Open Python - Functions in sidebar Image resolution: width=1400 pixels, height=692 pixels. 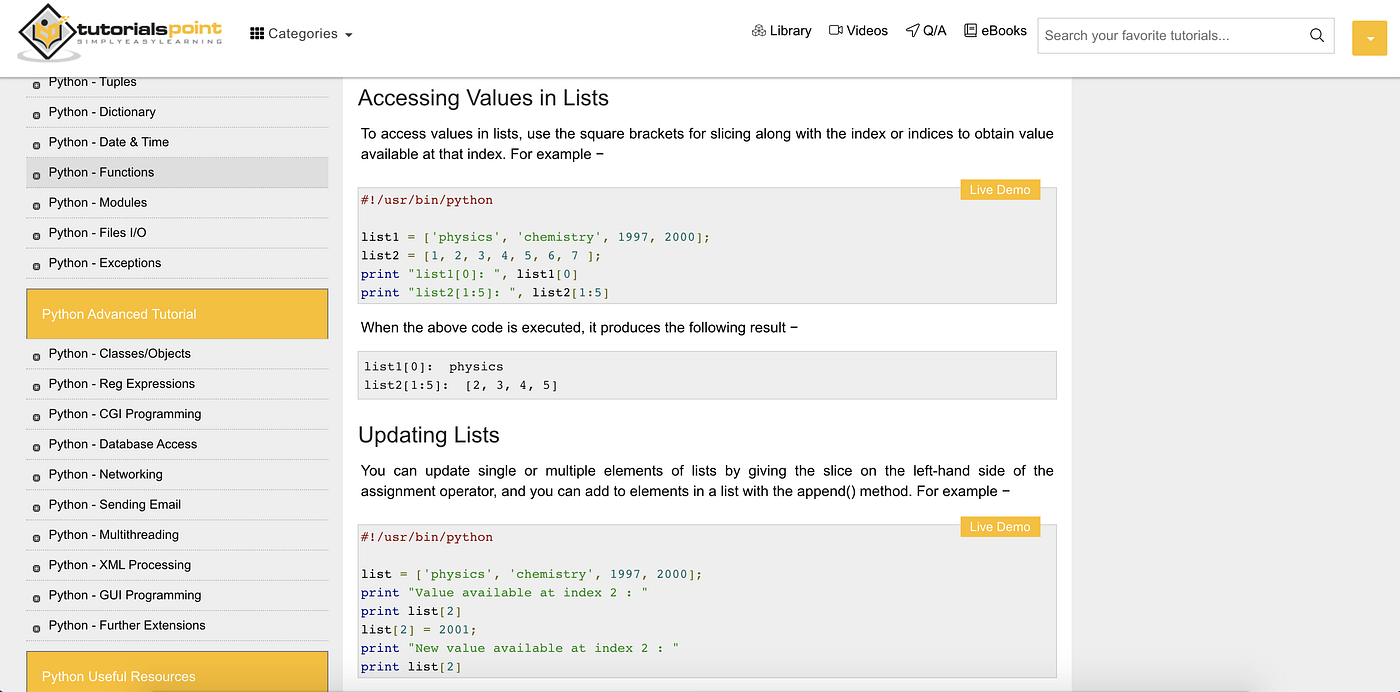coord(101,172)
